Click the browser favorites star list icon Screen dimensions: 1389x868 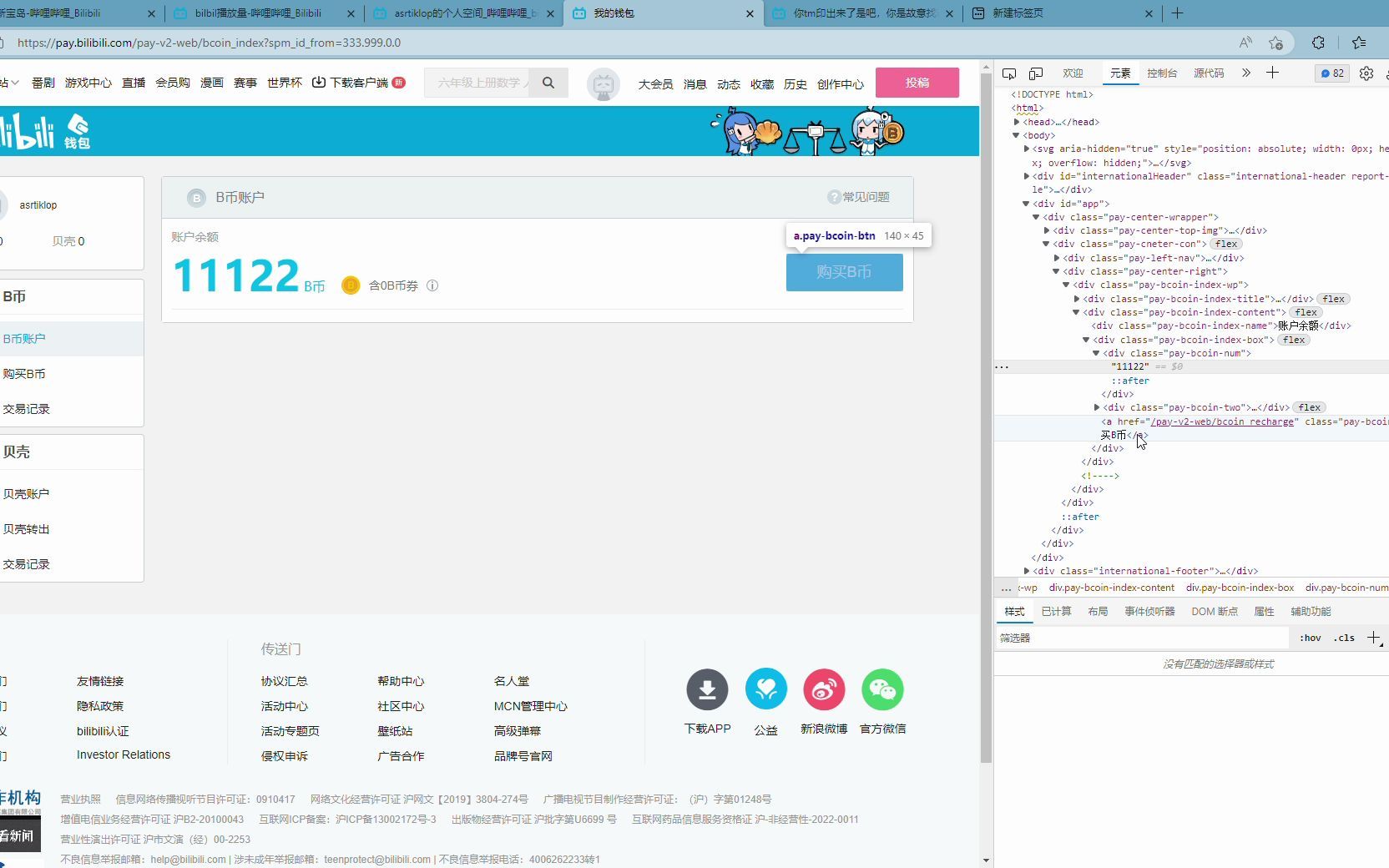coord(1360,43)
